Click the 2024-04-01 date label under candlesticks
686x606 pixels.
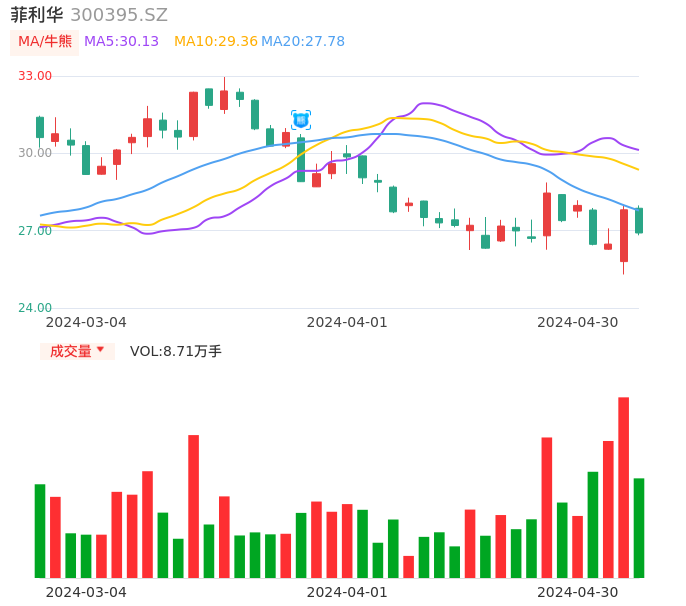click(x=346, y=322)
